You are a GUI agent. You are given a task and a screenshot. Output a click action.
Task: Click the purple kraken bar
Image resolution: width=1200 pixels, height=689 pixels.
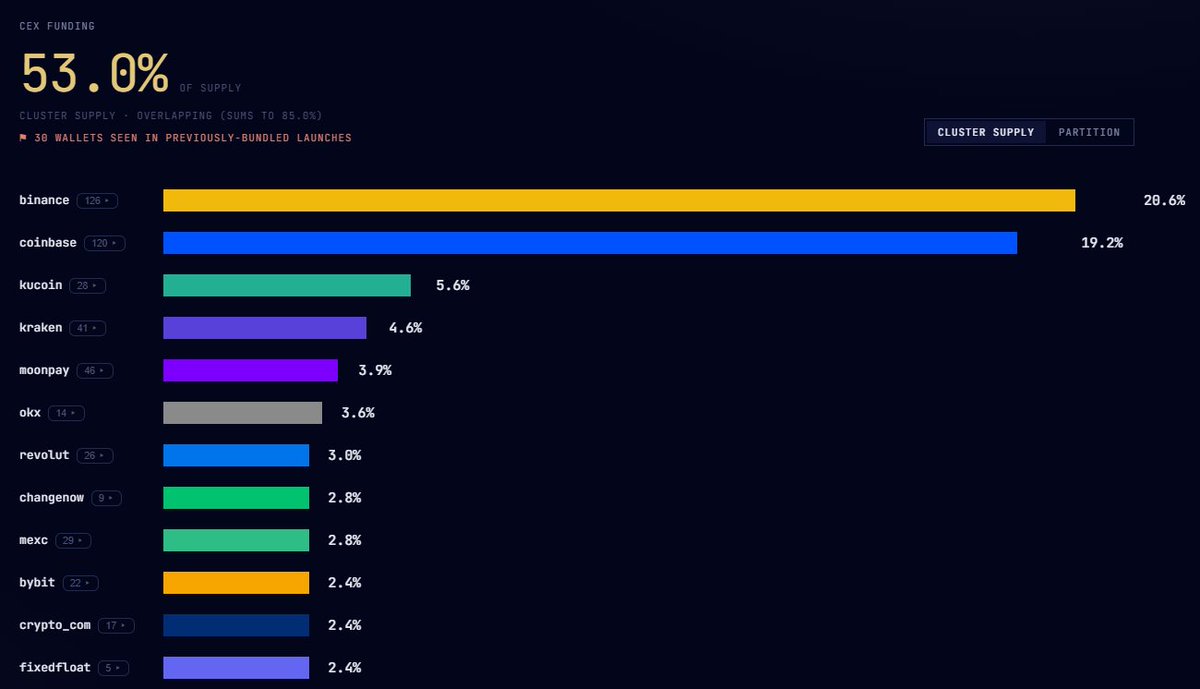point(265,328)
